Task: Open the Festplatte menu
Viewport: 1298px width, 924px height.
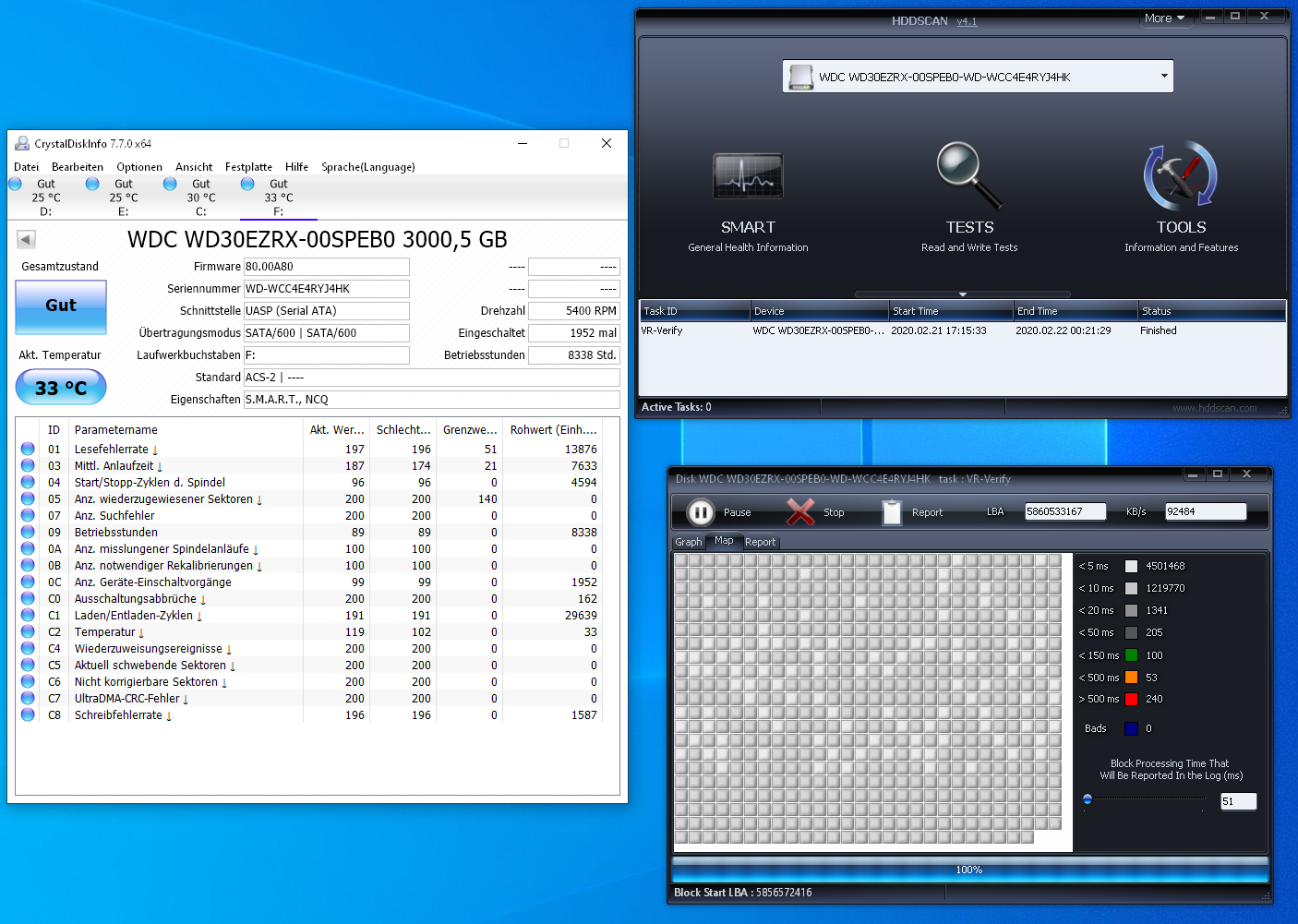Action: (249, 167)
